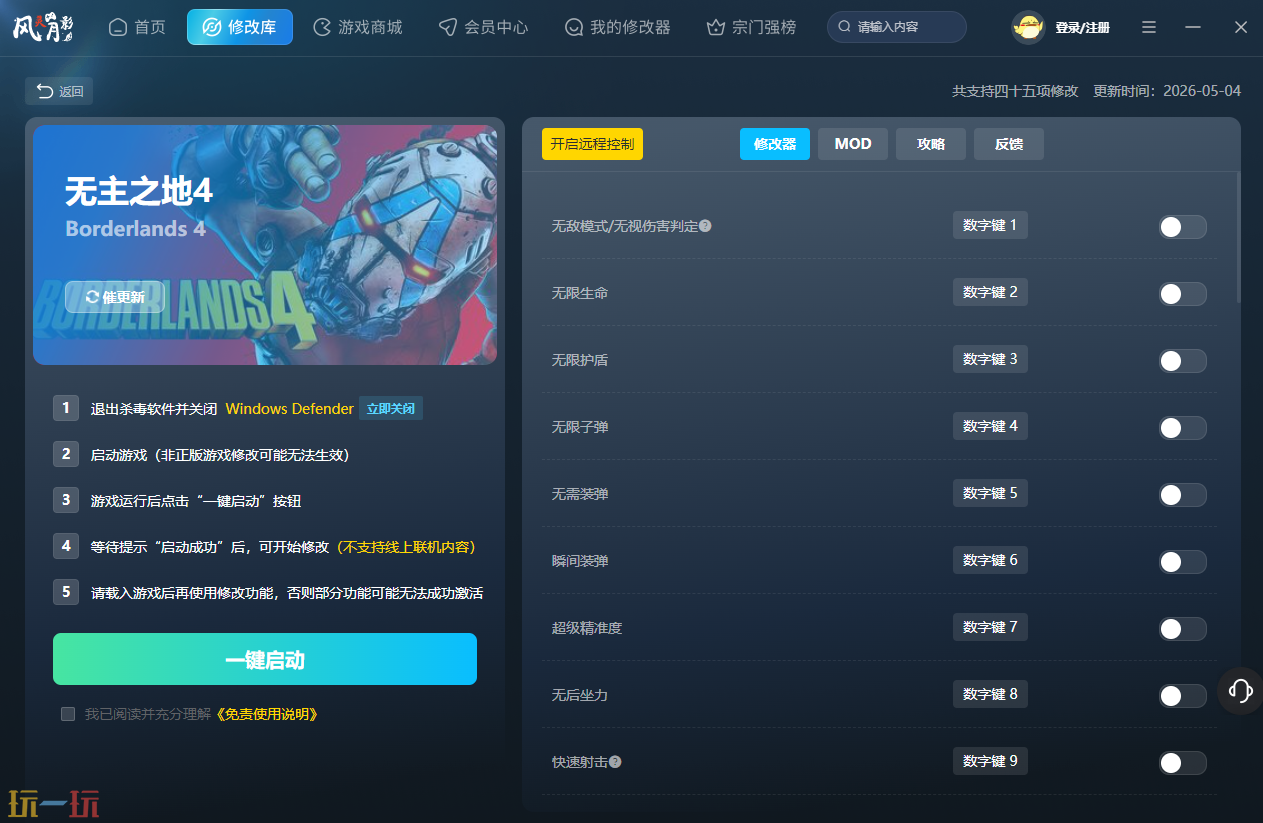
Task: Switch to the MOD tab
Action: (853, 144)
